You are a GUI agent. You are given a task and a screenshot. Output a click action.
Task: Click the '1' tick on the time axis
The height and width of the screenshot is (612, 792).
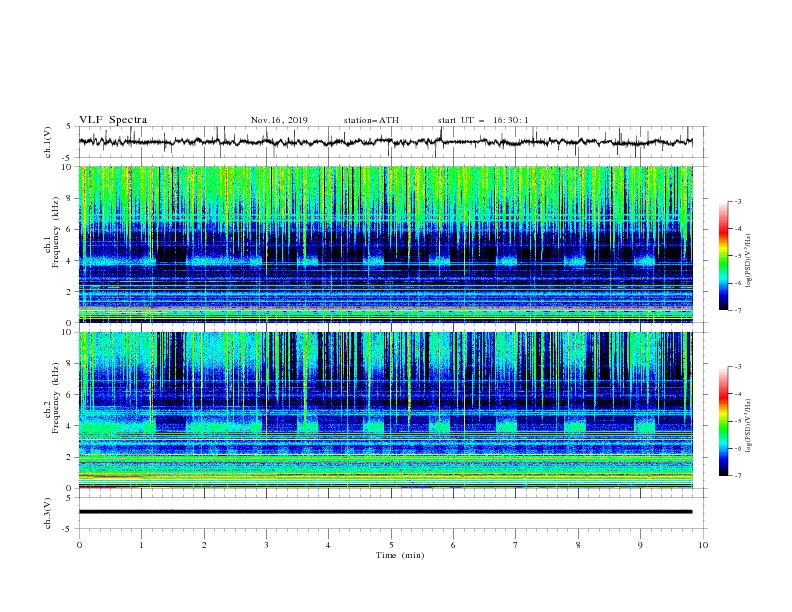point(141,545)
